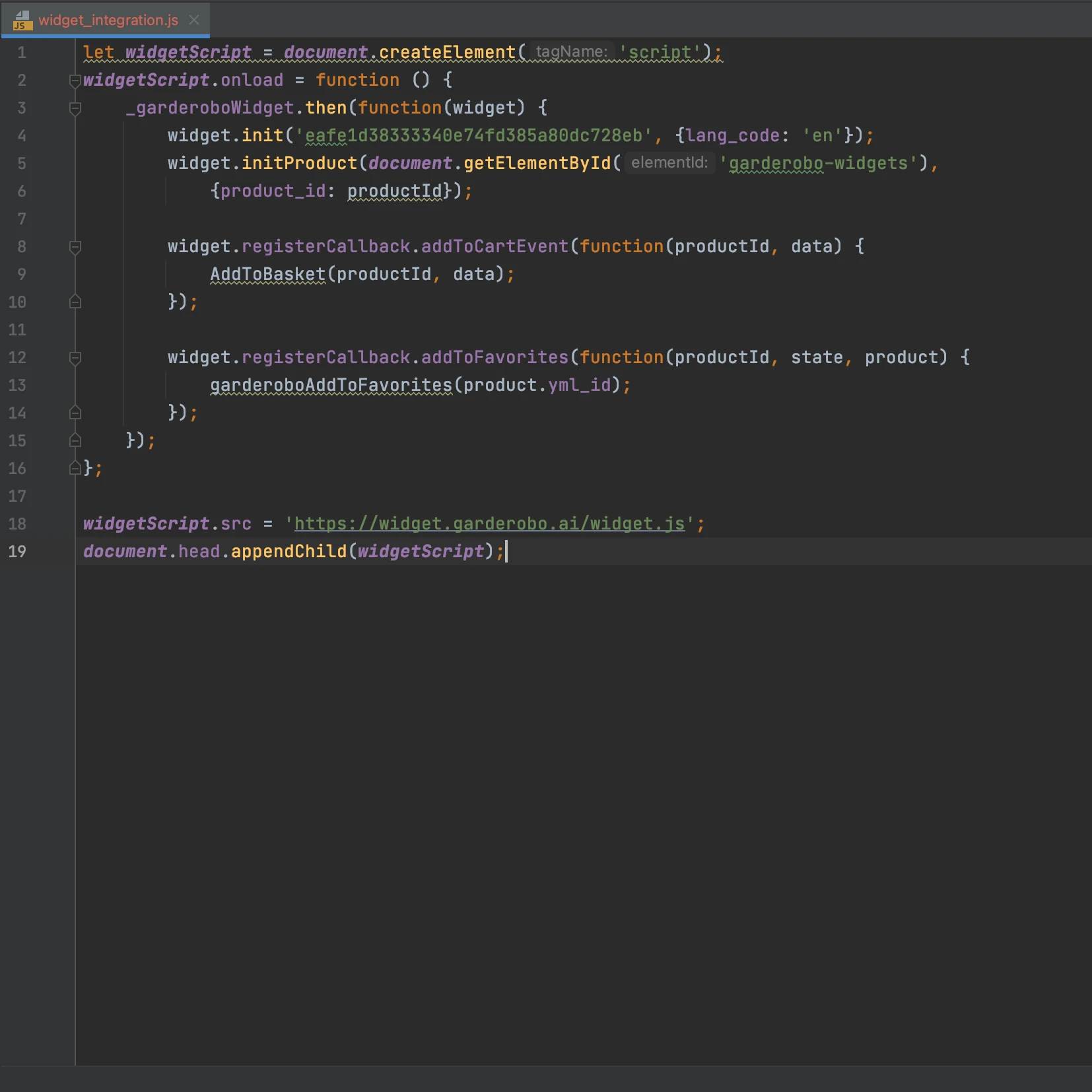1092x1092 pixels.
Task: Click the let keyword on line 1
Action: click(x=98, y=52)
